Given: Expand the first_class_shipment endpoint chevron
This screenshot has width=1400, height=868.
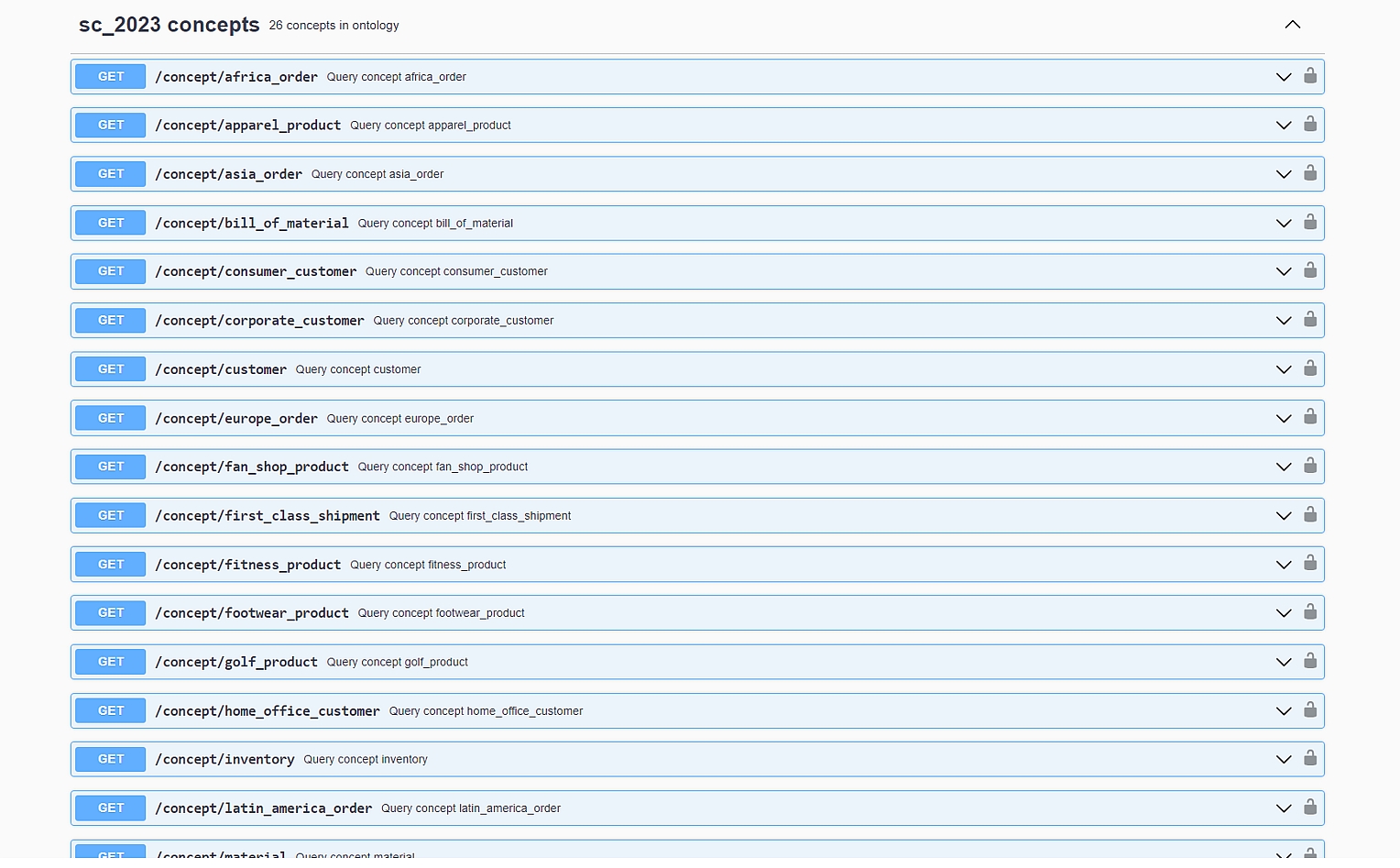Looking at the screenshot, I should [1284, 516].
